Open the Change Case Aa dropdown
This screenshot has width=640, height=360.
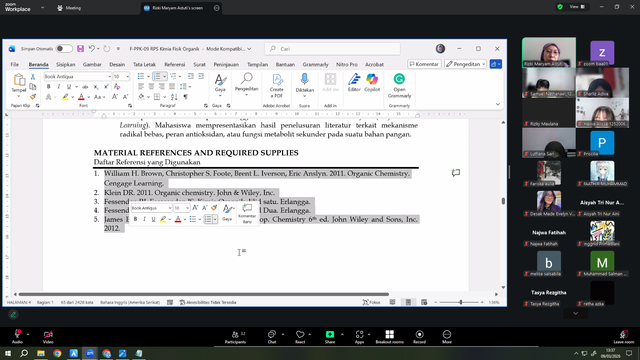(100, 97)
